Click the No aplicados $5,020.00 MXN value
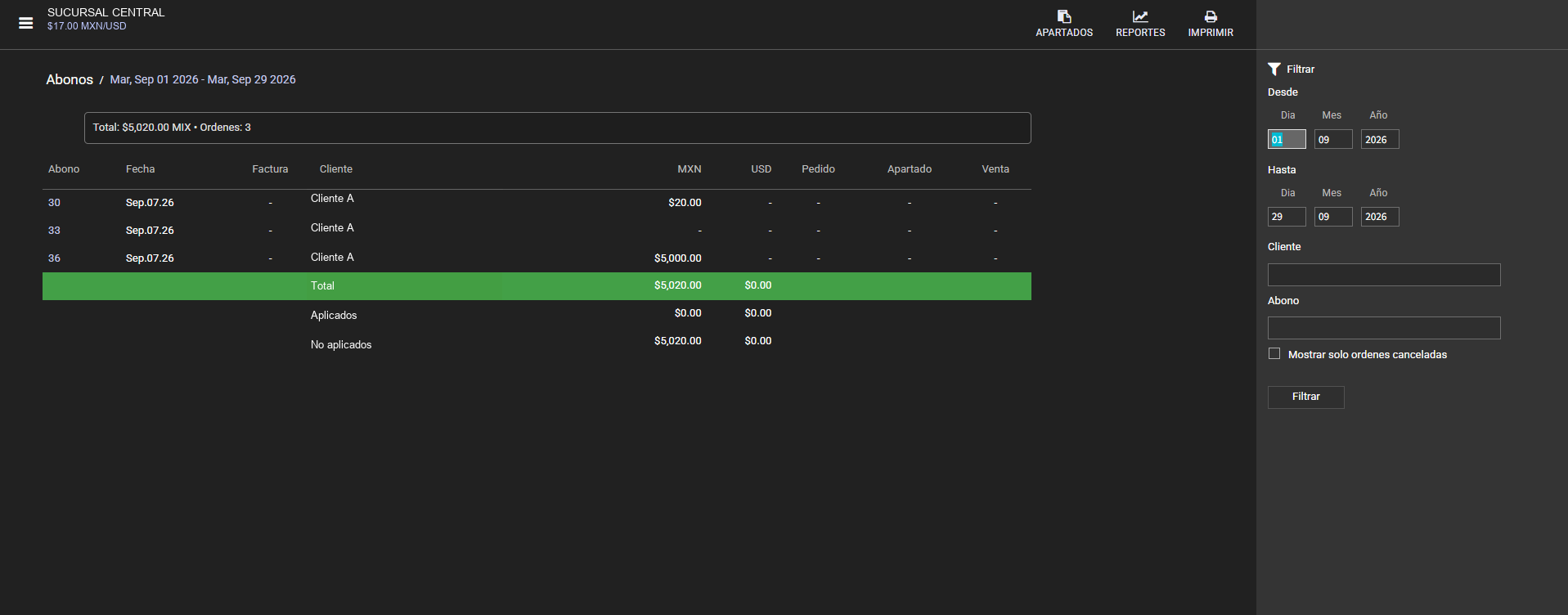Screen dimensions: 1568x615 click(677, 341)
